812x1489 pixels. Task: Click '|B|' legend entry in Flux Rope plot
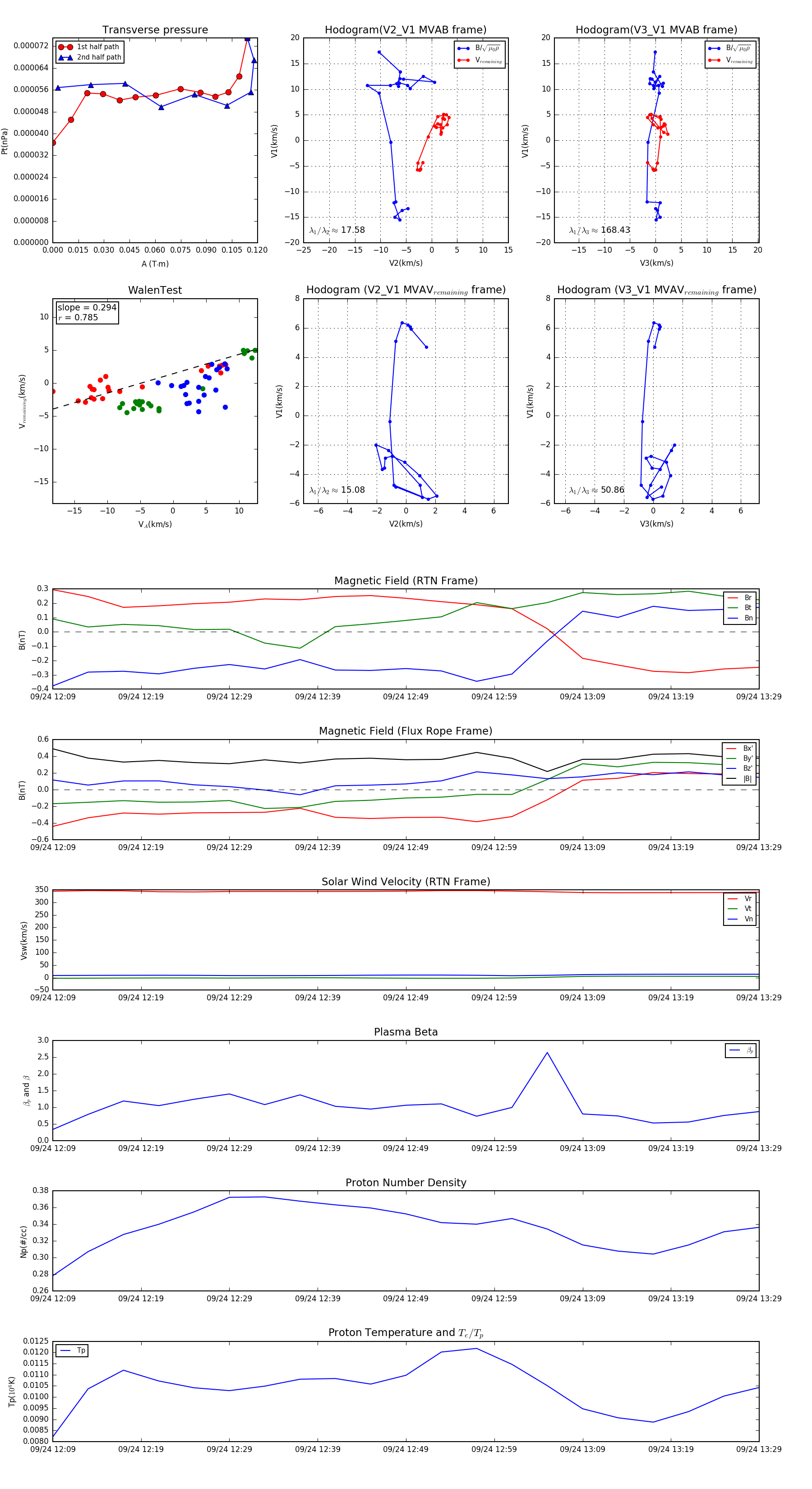740,779
